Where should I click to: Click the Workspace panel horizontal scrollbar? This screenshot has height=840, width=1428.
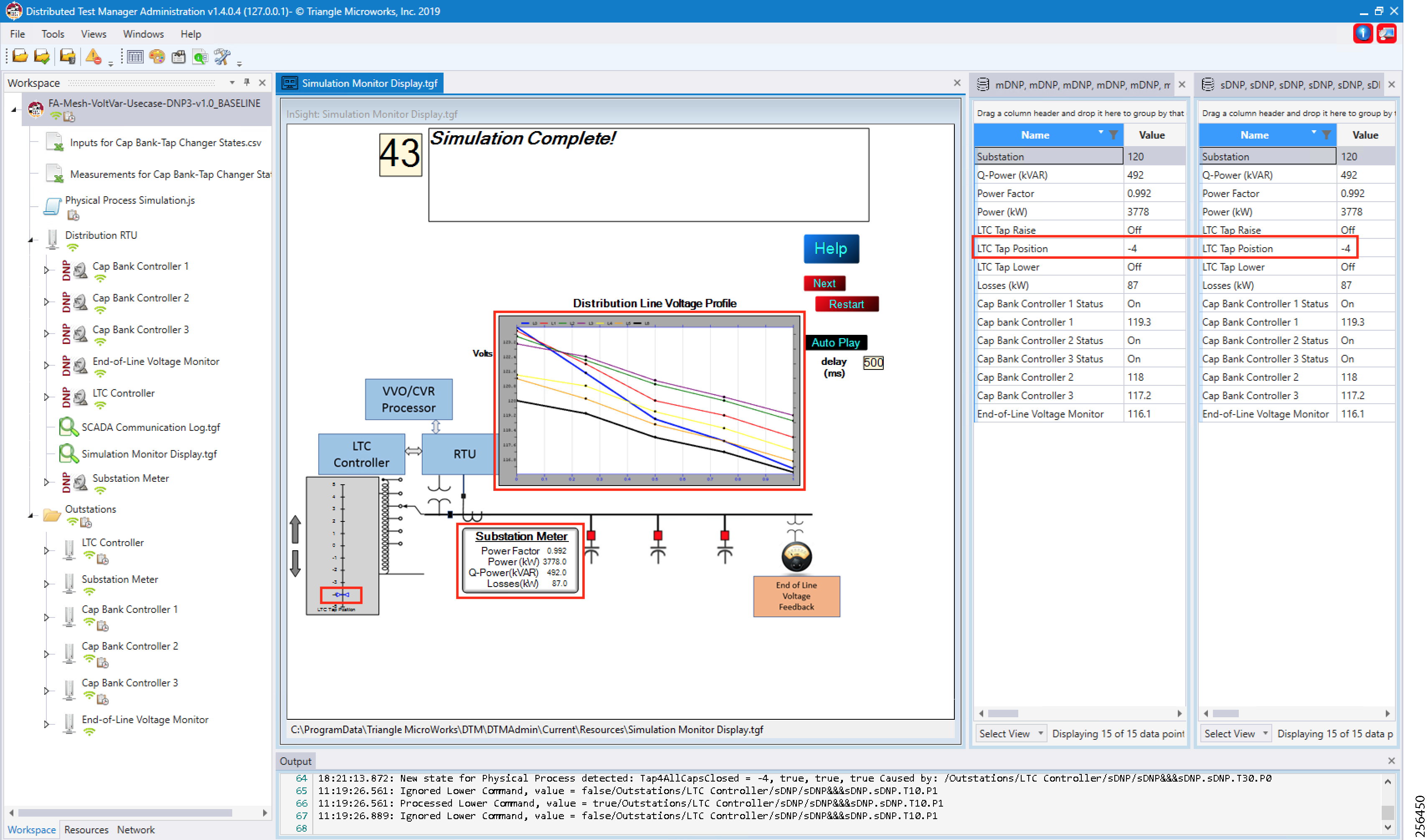[125, 812]
